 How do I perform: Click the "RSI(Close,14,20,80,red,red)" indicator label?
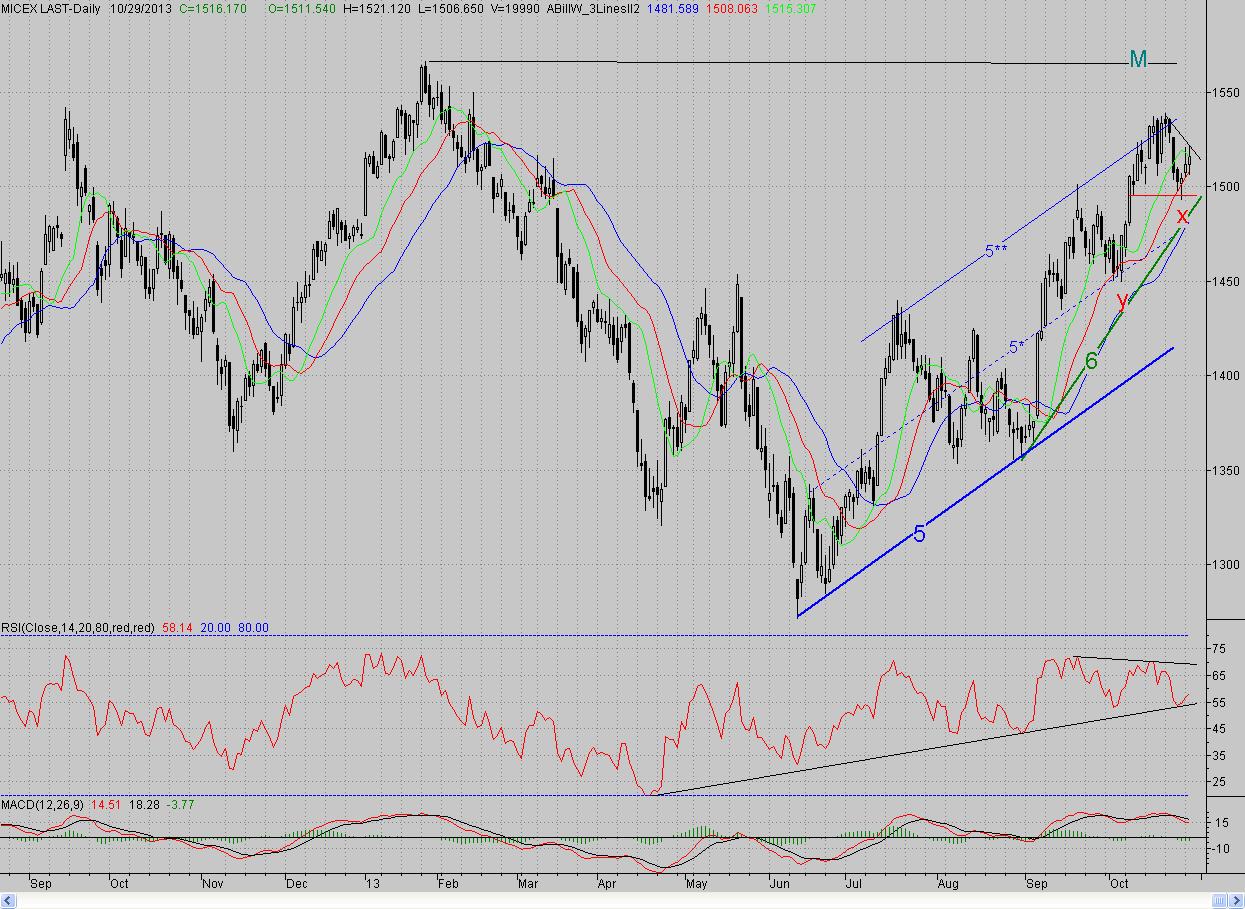pos(78,628)
